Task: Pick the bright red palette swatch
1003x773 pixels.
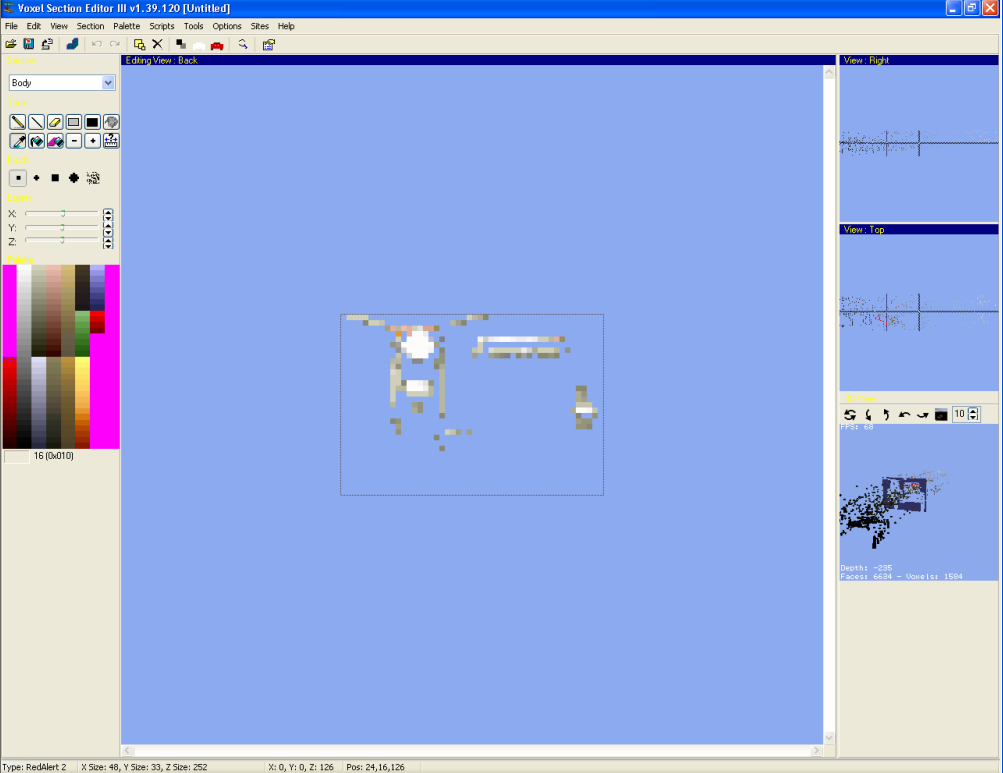Action: [x=97, y=317]
